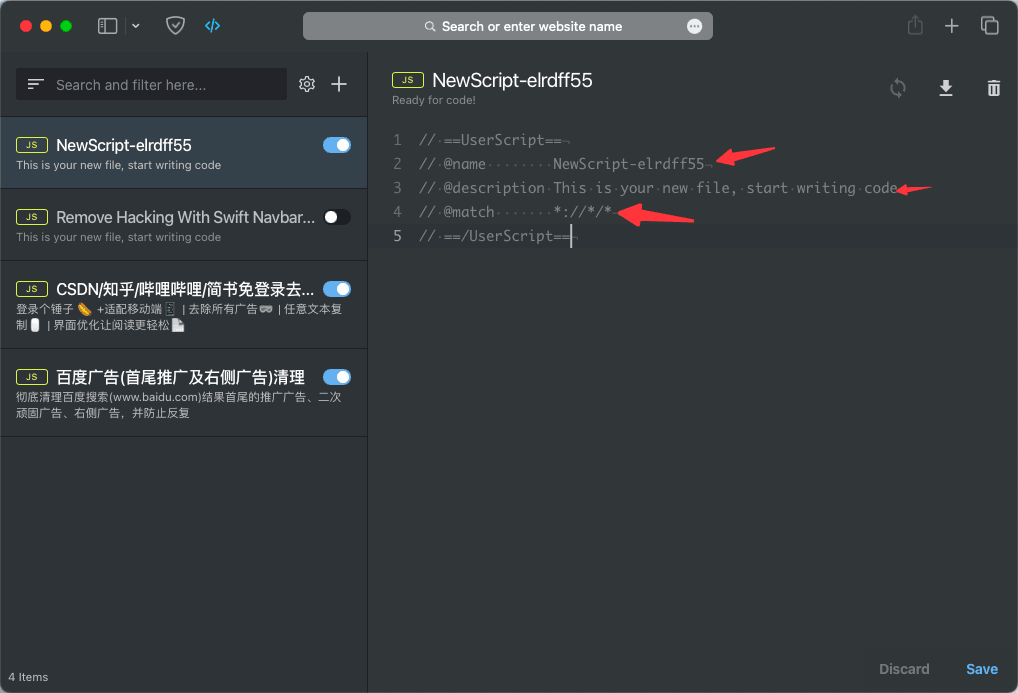
Task: Toggle off the CSDN script switch
Action: point(337,289)
